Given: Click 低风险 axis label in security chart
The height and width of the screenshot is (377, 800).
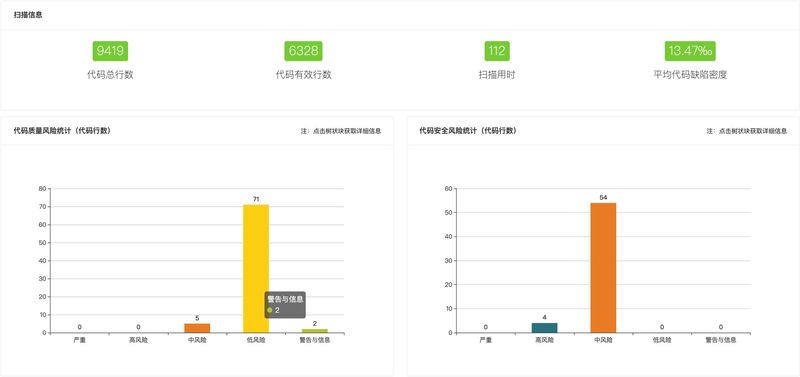Looking at the screenshot, I should click(x=662, y=340).
